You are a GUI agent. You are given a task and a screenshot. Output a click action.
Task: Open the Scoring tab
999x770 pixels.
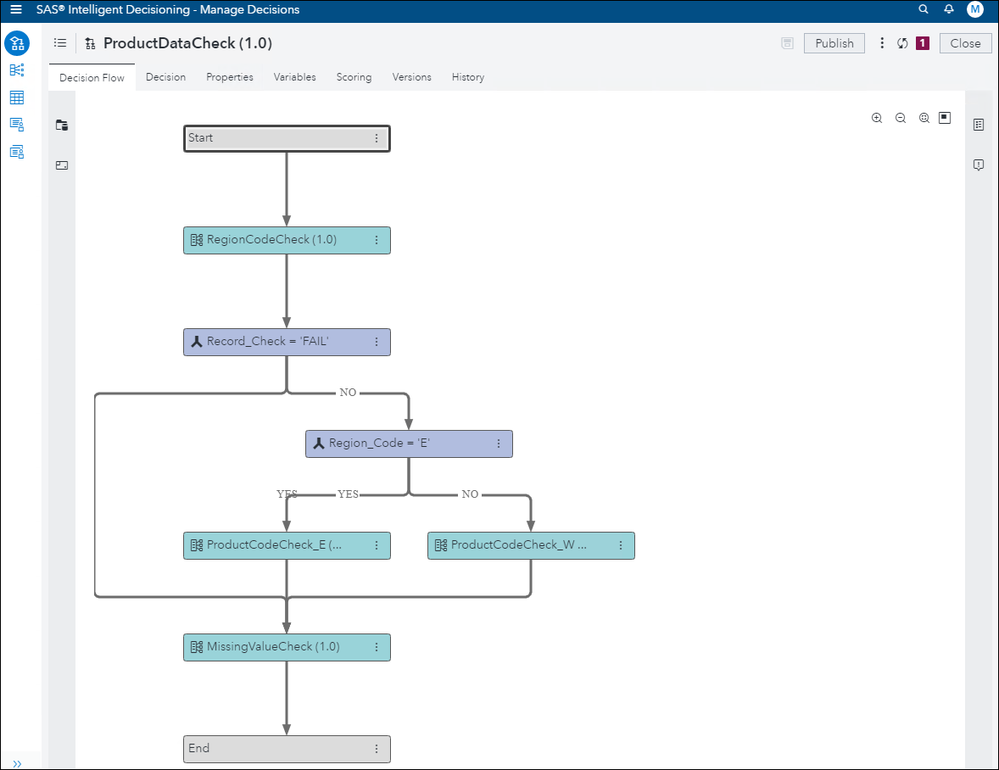tap(354, 77)
